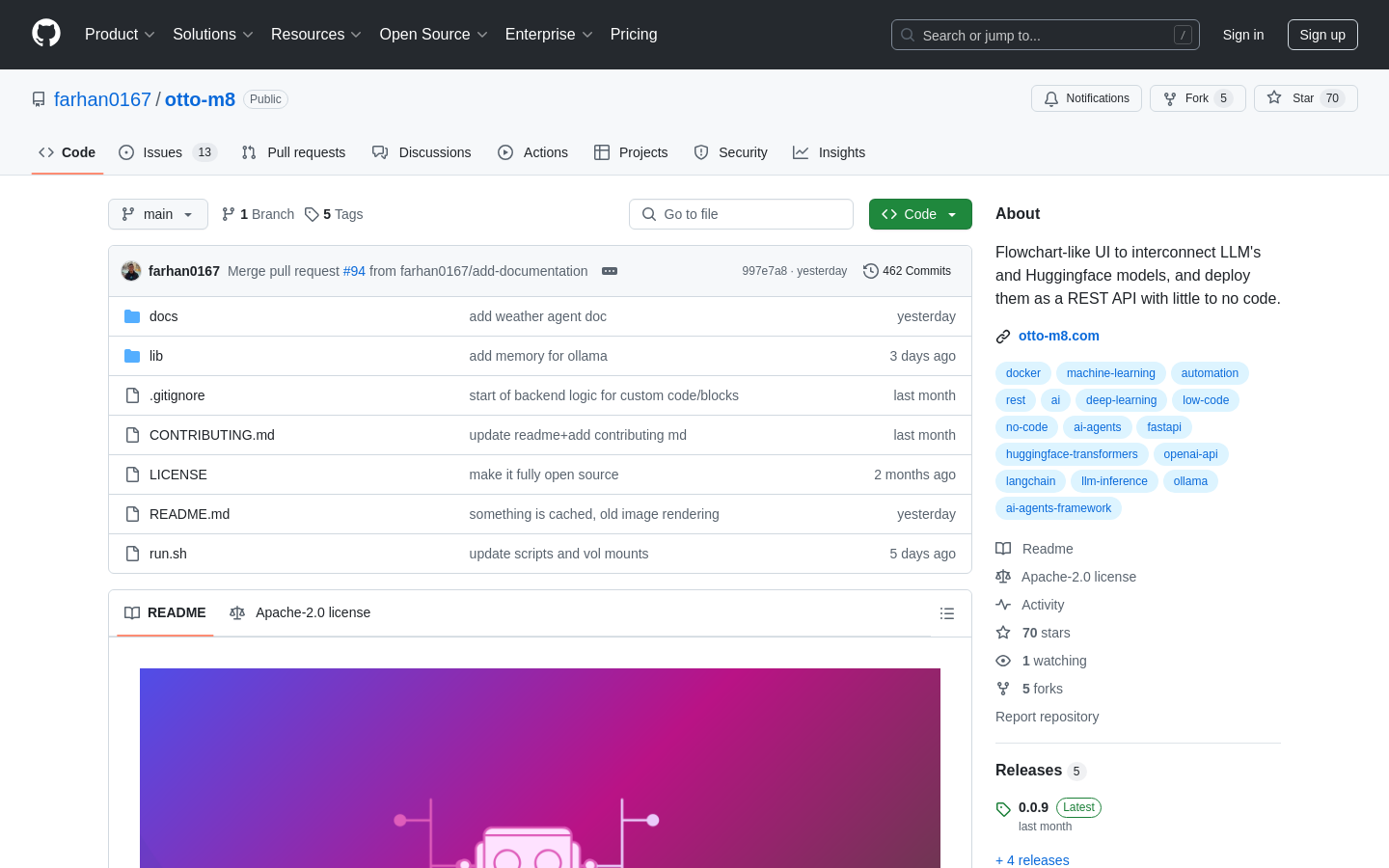
Task: Open the README outline icon
Action: (947, 613)
